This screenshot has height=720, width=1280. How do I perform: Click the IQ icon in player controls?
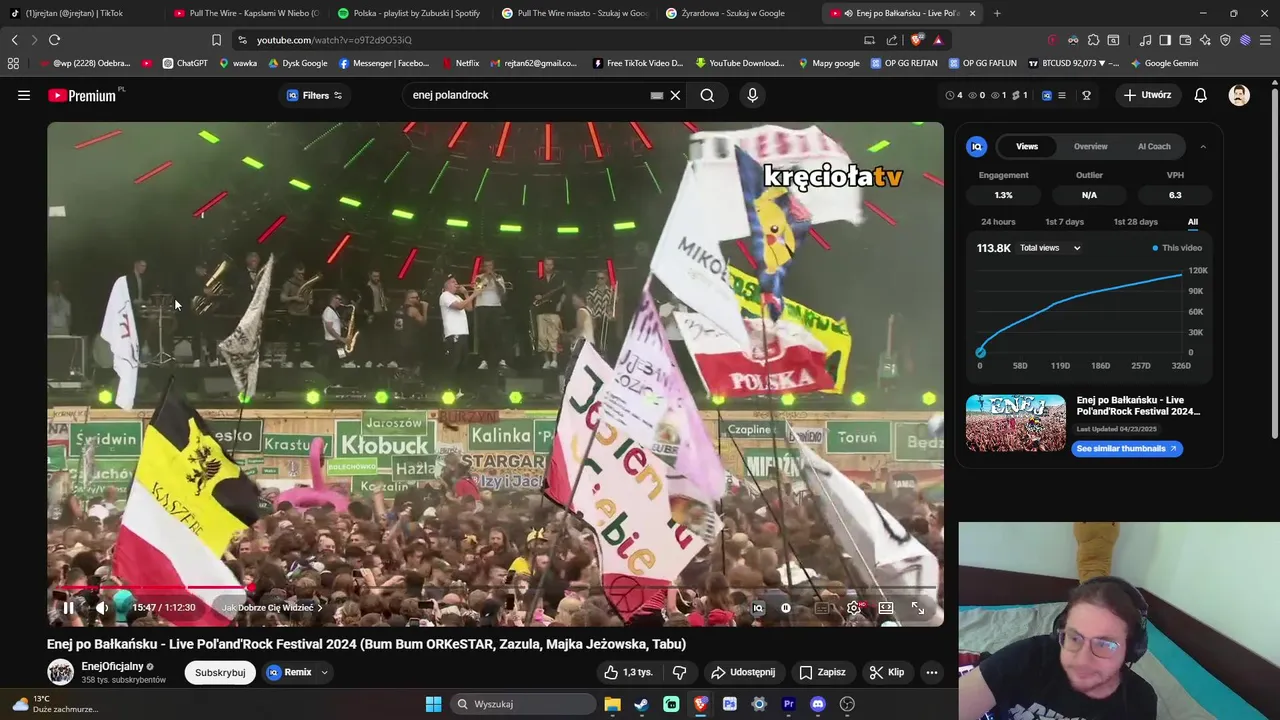point(758,607)
